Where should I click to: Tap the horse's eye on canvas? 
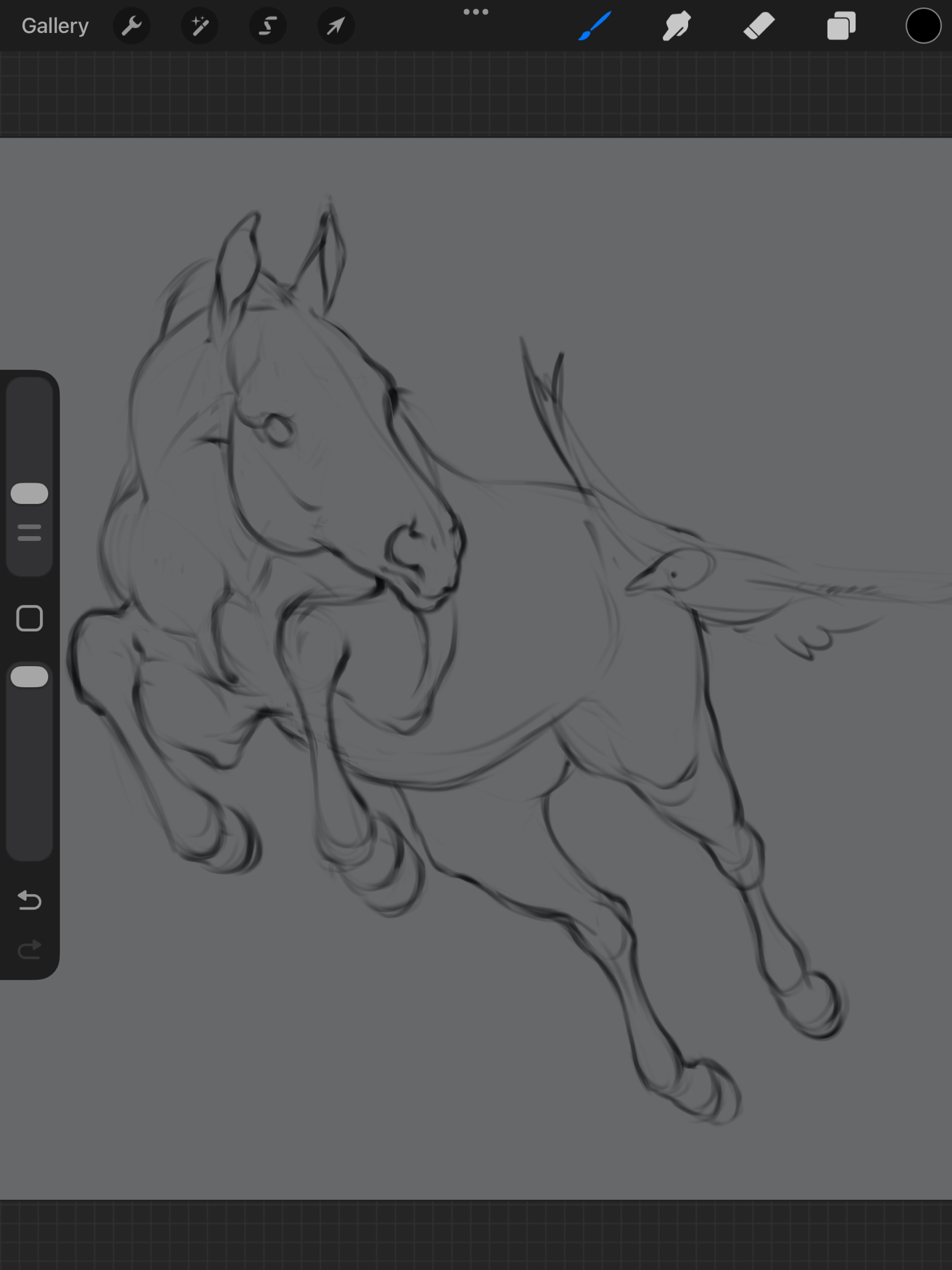tap(277, 430)
